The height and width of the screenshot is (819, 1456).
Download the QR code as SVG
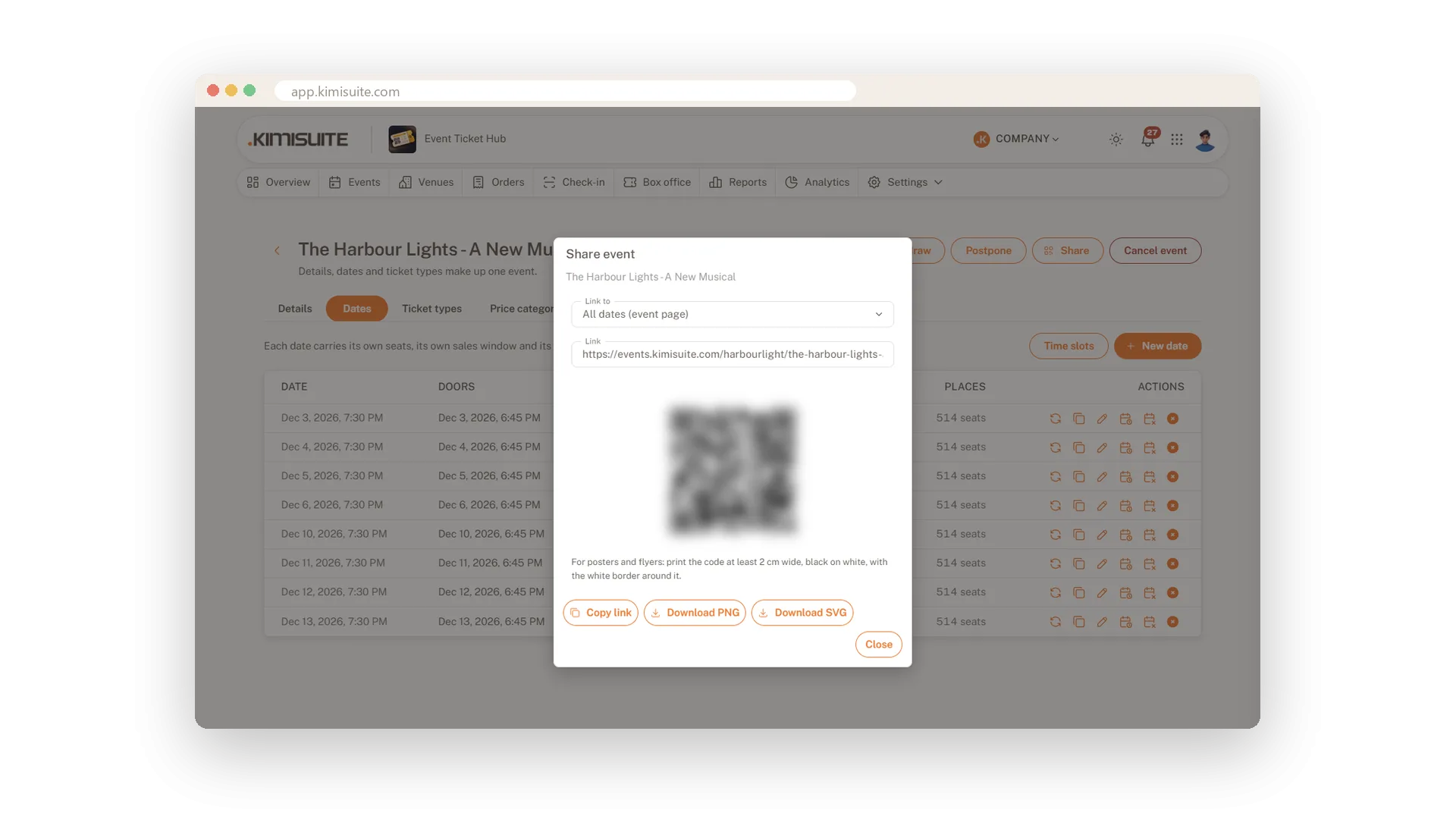coord(802,613)
